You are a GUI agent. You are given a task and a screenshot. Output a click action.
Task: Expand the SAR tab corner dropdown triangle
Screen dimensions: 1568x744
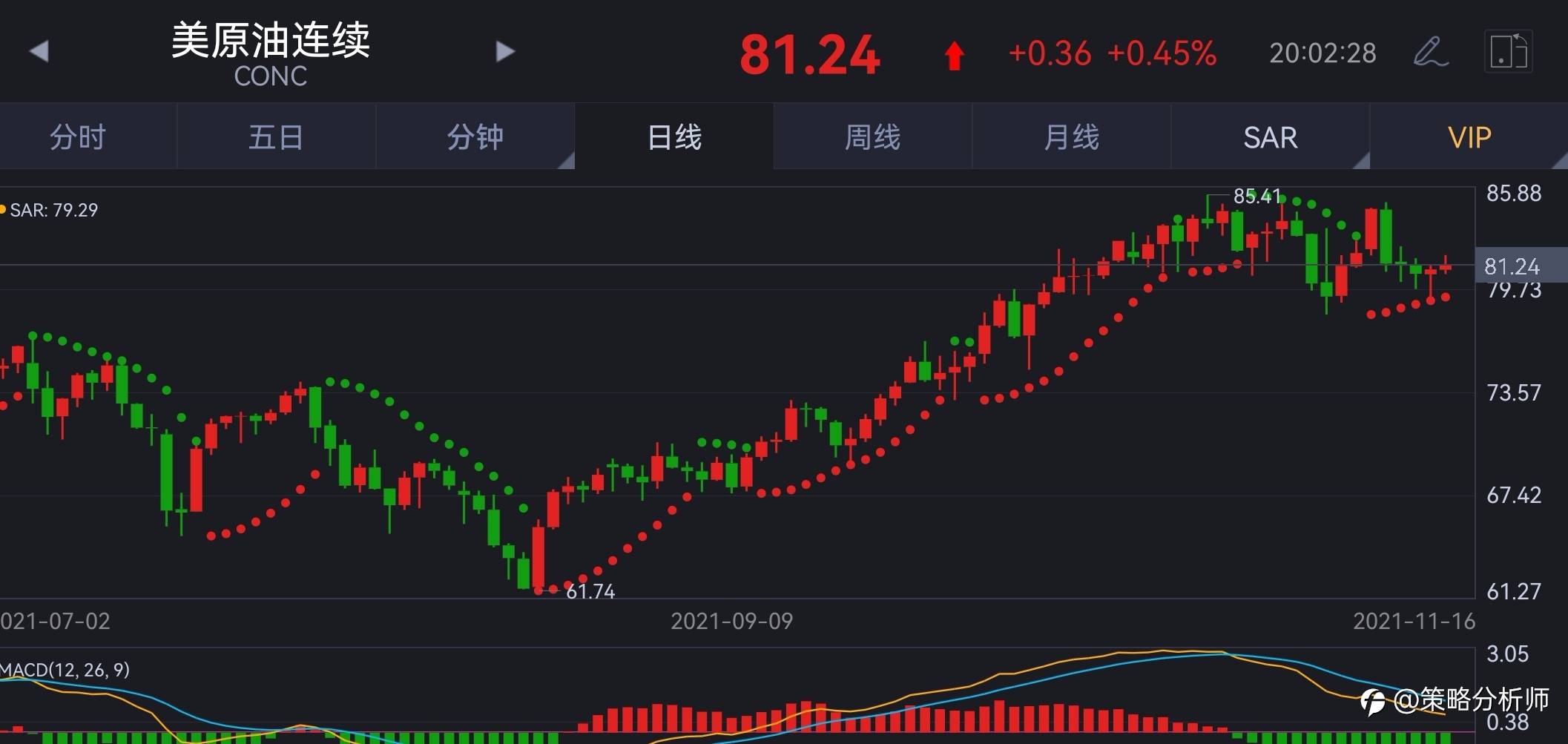[x=1362, y=161]
